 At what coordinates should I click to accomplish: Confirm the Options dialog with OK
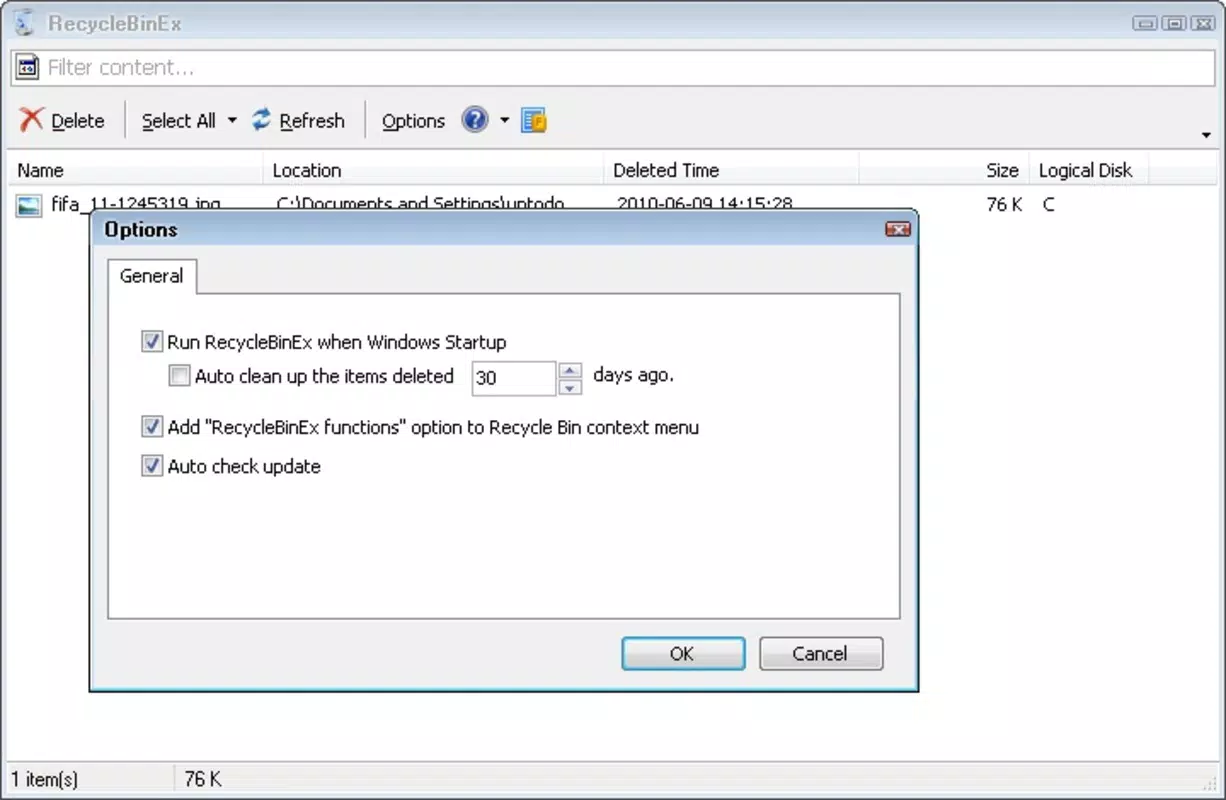[x=683, y=654]
